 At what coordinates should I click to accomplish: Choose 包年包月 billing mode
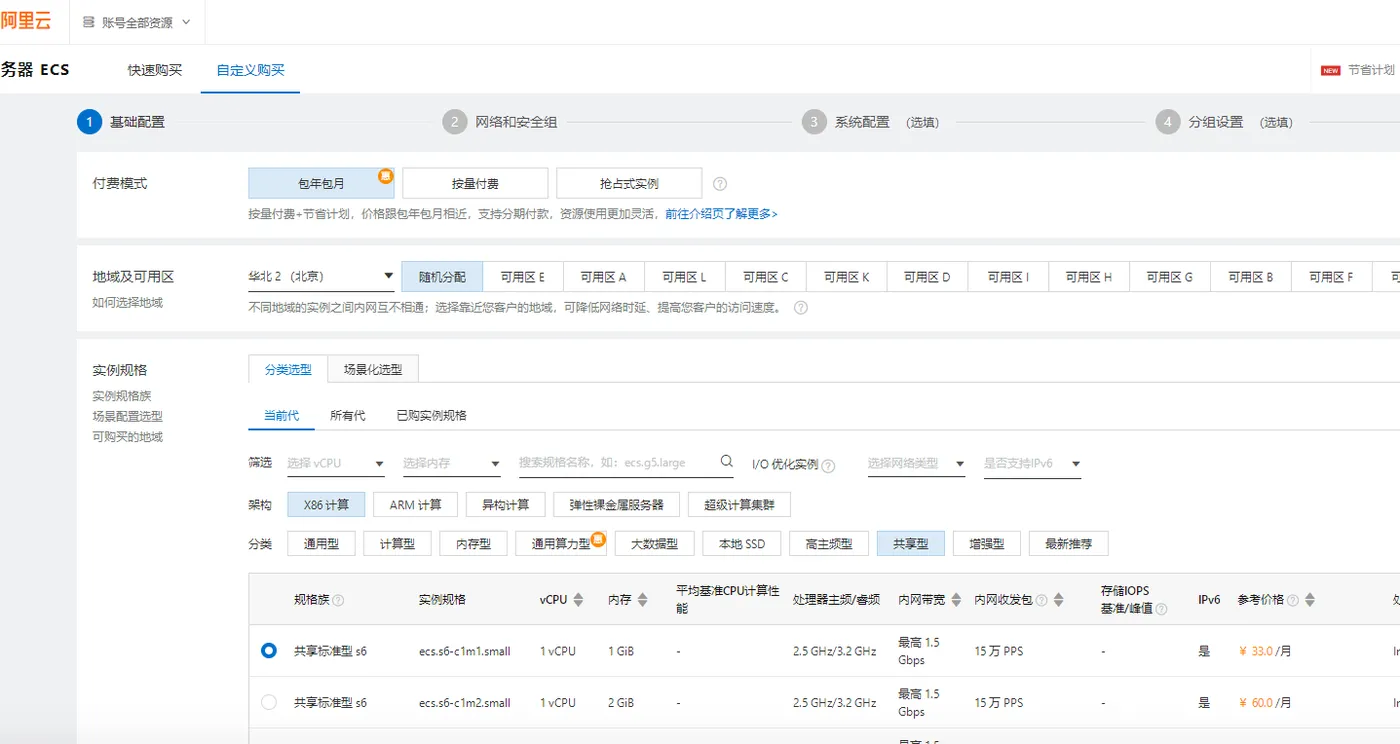point(321,184)
